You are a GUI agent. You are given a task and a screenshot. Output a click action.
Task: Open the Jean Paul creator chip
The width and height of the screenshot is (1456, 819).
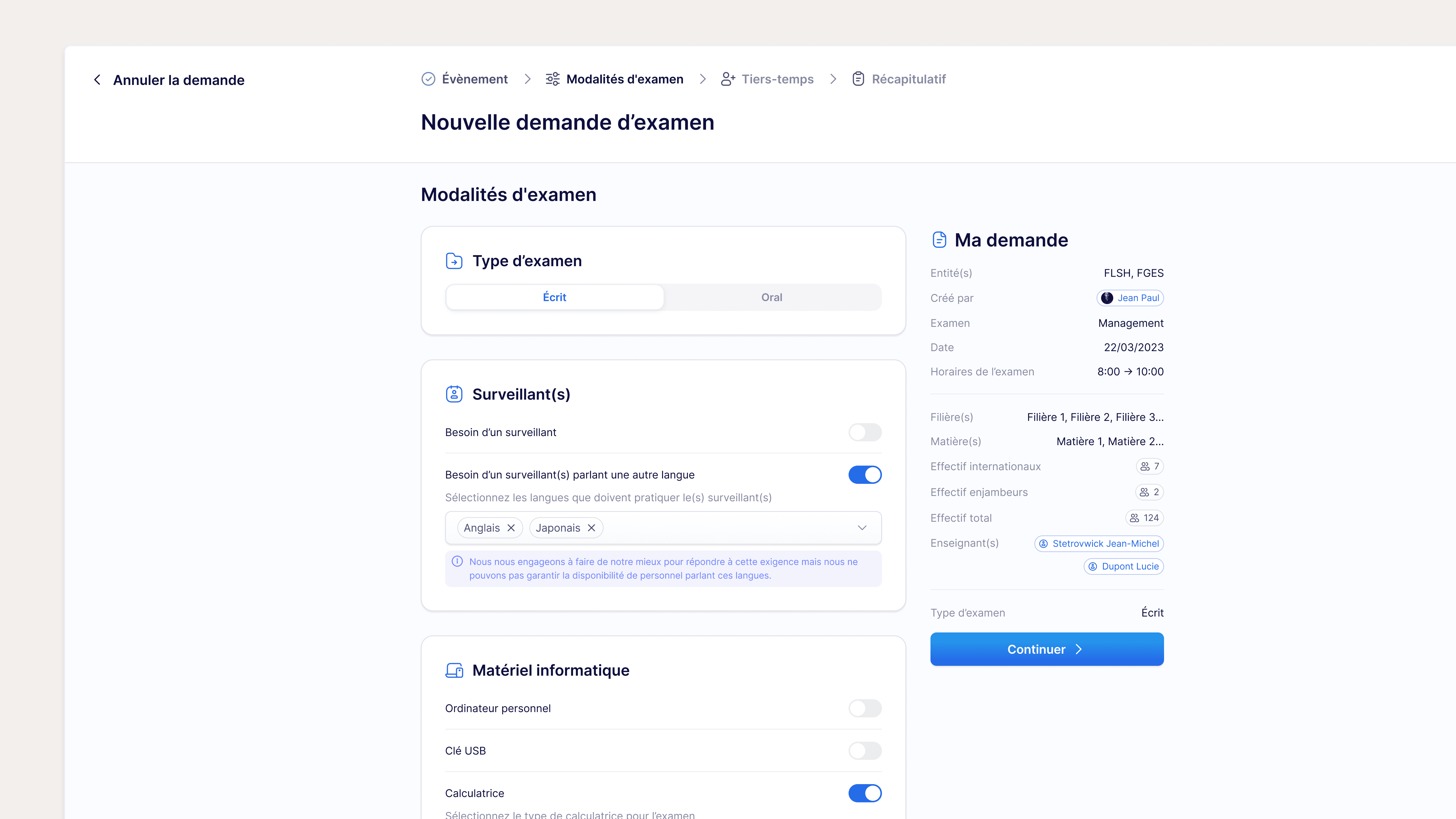coord(1130,298)
